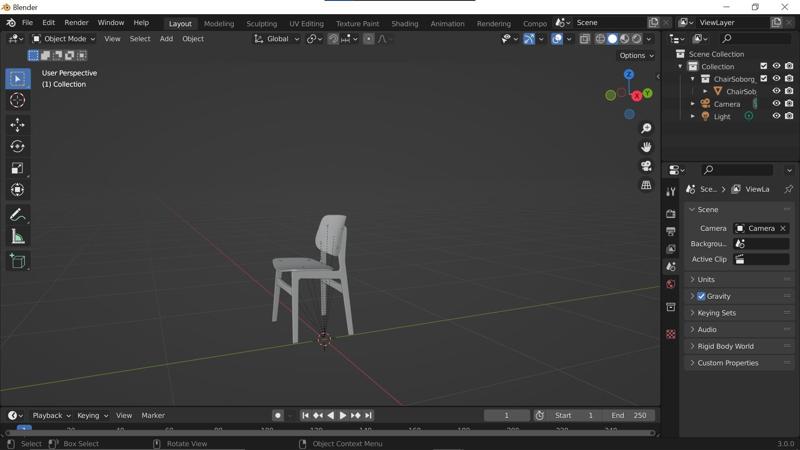The width and height of the screenshot is (800, 450).
Task: Open the Render menu
Action: (x=76, y=22)
